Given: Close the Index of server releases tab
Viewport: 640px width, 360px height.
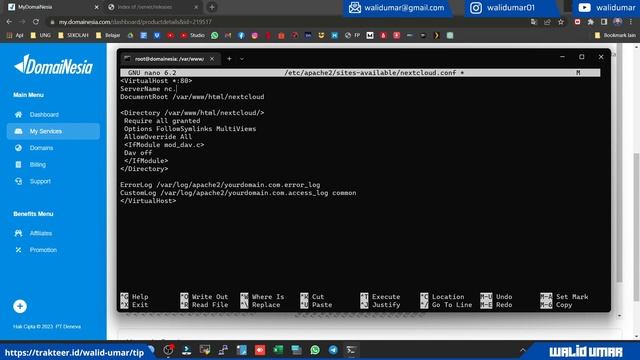Looking at the screenshot, I should pyautogui.click(x=196, y=7).
